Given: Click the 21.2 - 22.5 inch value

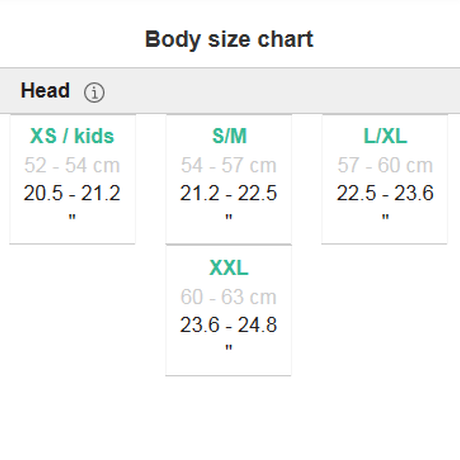Looking at the screenshot, I should coord(229,193).
